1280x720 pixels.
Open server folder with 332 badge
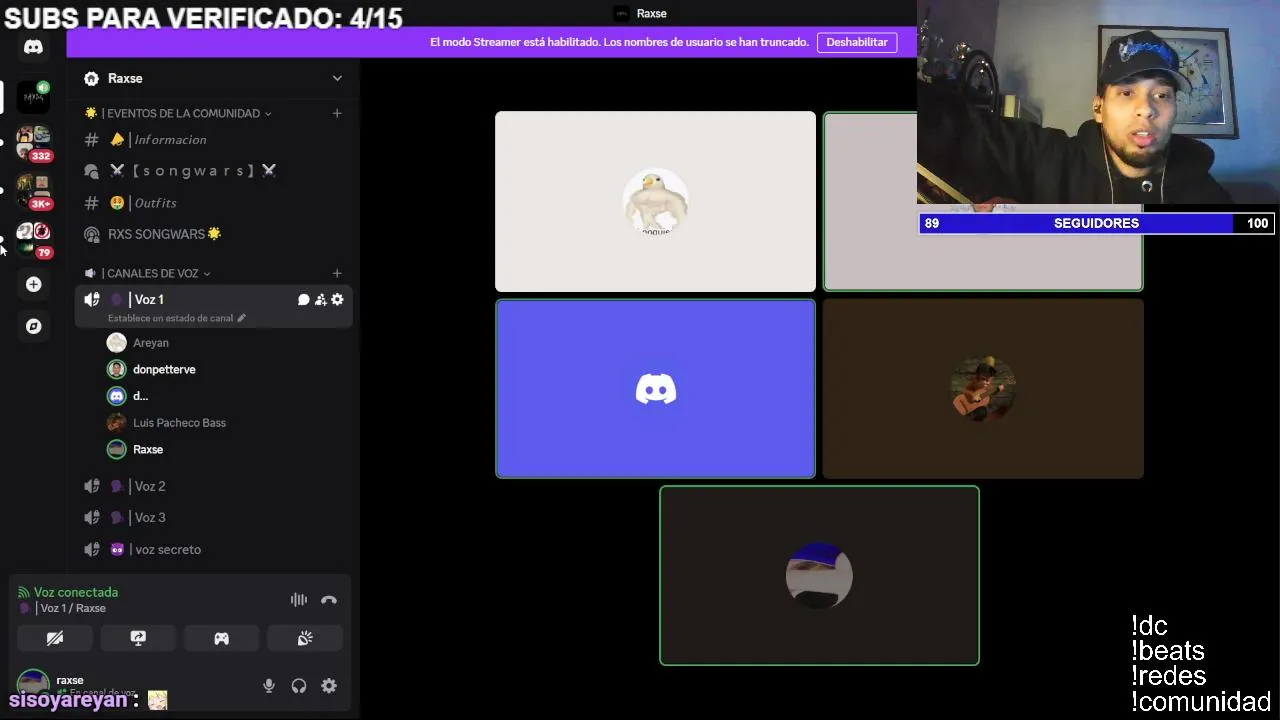coord(33,143)
